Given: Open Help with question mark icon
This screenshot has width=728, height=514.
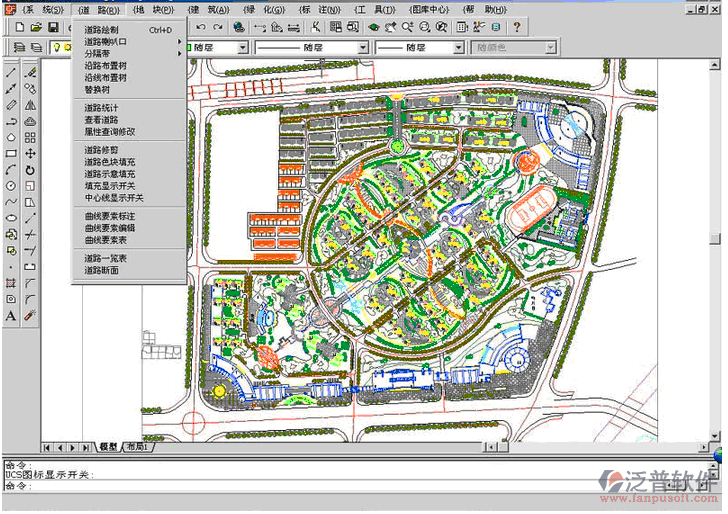Looking at the screenshot, I should click(x=517, y=27).
